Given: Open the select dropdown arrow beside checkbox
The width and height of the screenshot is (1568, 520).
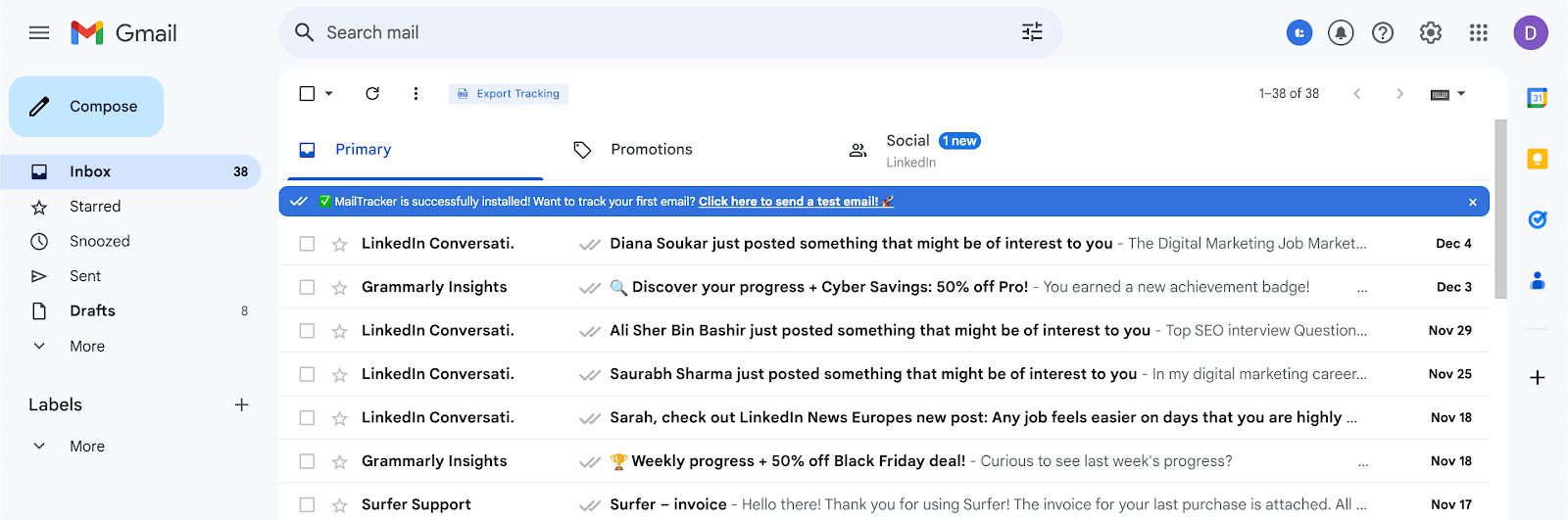Looking at the screenshot, I should point(329,93).
